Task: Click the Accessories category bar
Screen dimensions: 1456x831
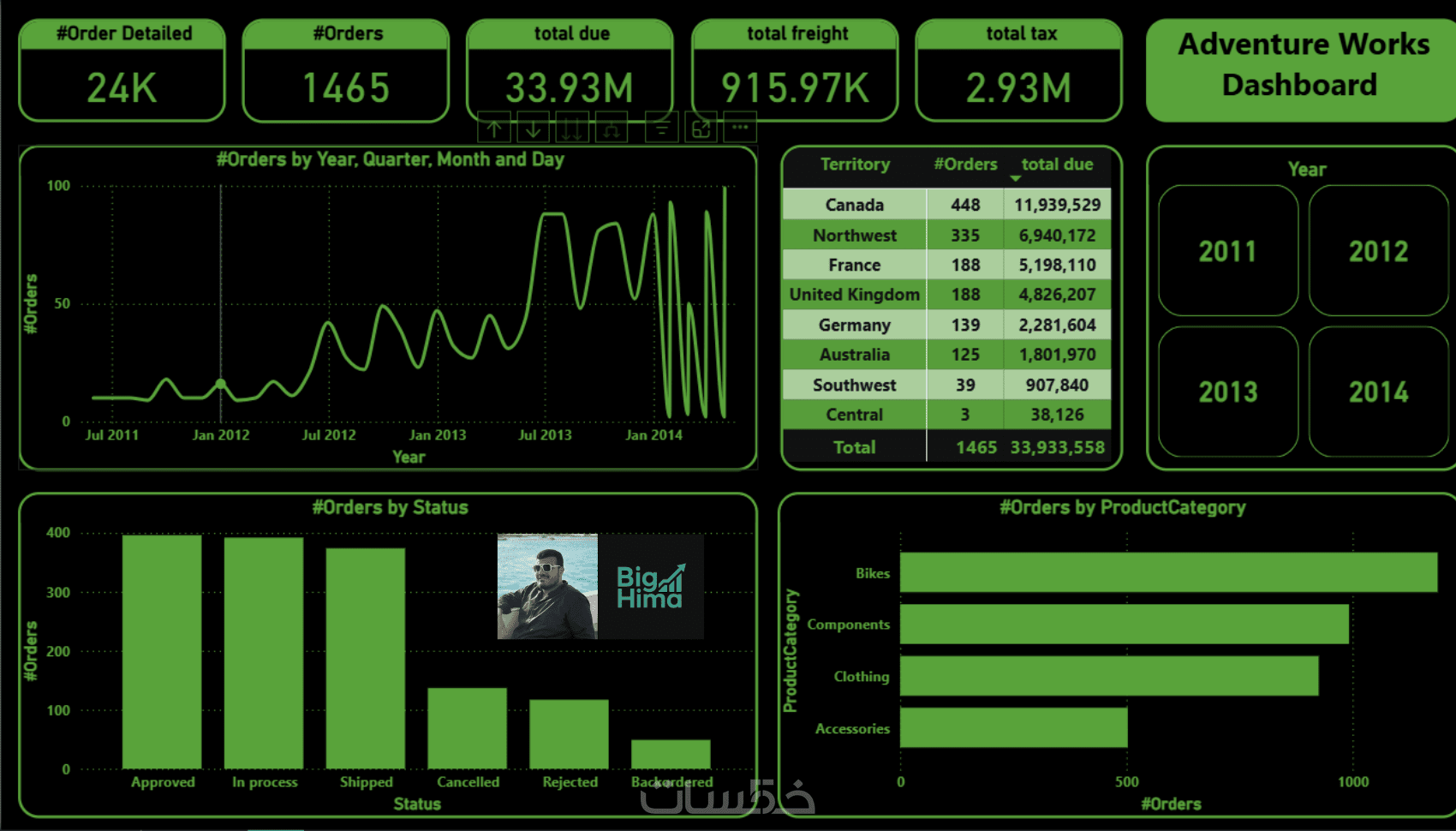Action: point(1014,727)
